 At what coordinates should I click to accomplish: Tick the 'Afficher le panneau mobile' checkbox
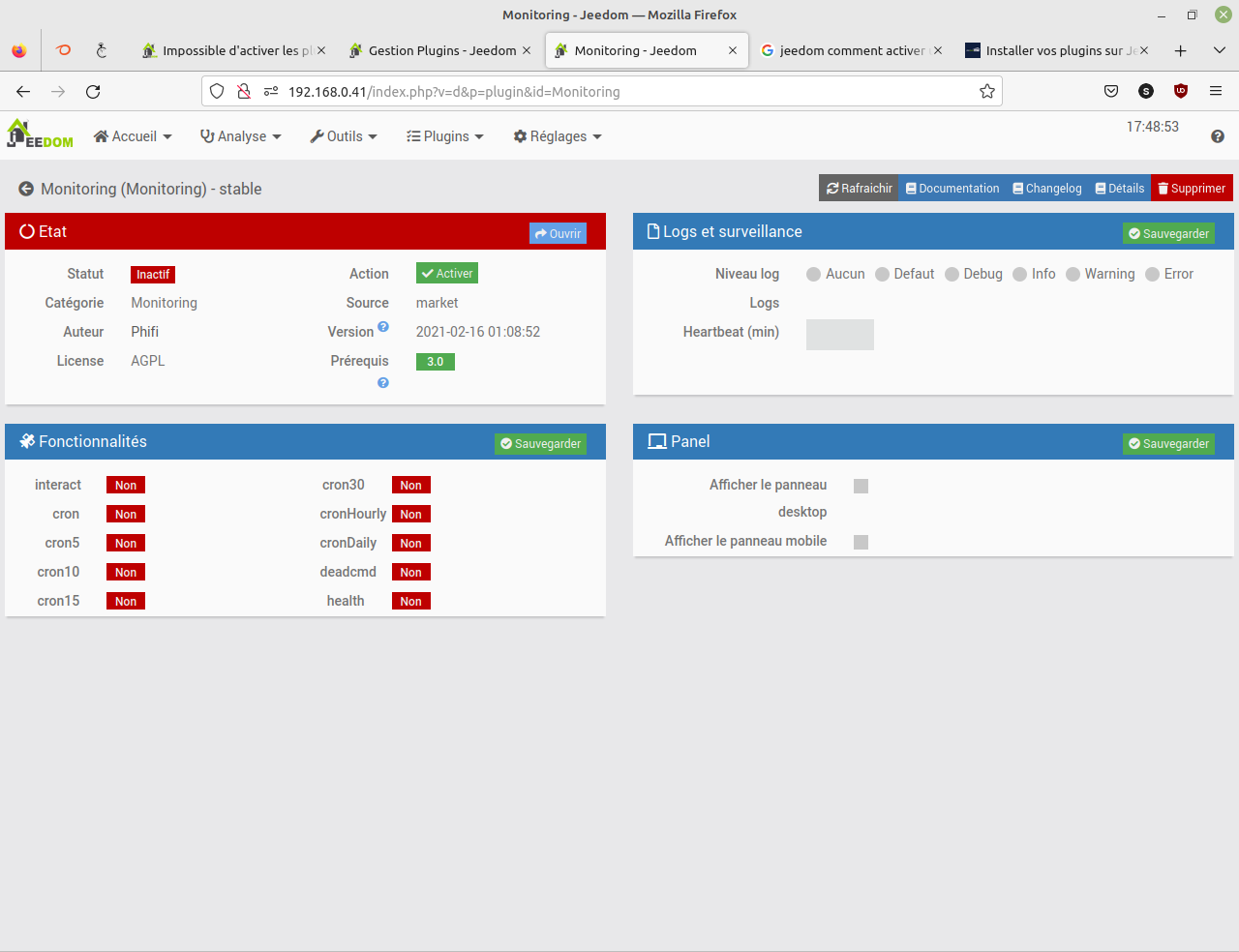(x=861, y=542)
